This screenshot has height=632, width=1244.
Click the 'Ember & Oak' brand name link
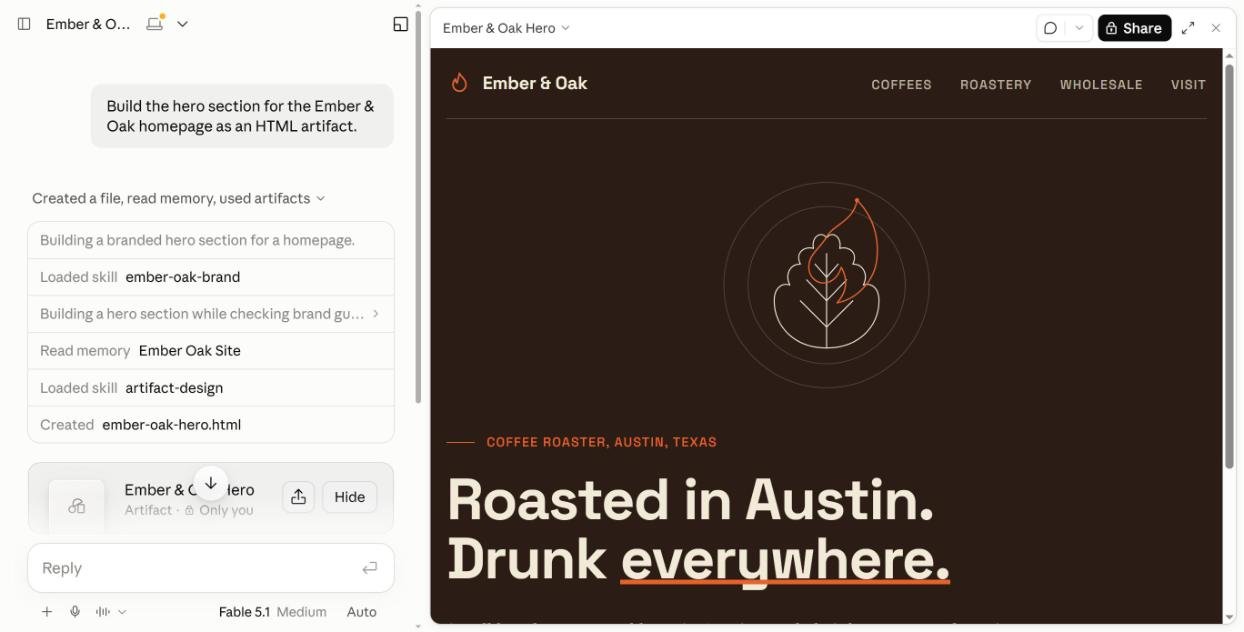(534, 83)
